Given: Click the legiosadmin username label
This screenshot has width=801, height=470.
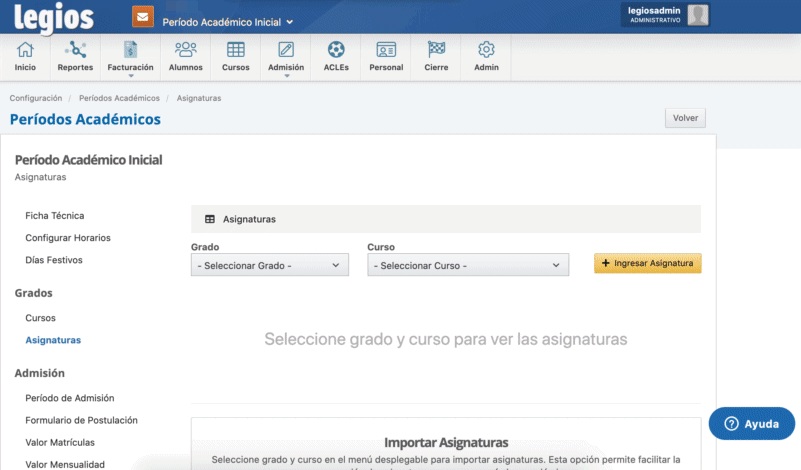Looking at the screenshot, I should tap(654, 11).
